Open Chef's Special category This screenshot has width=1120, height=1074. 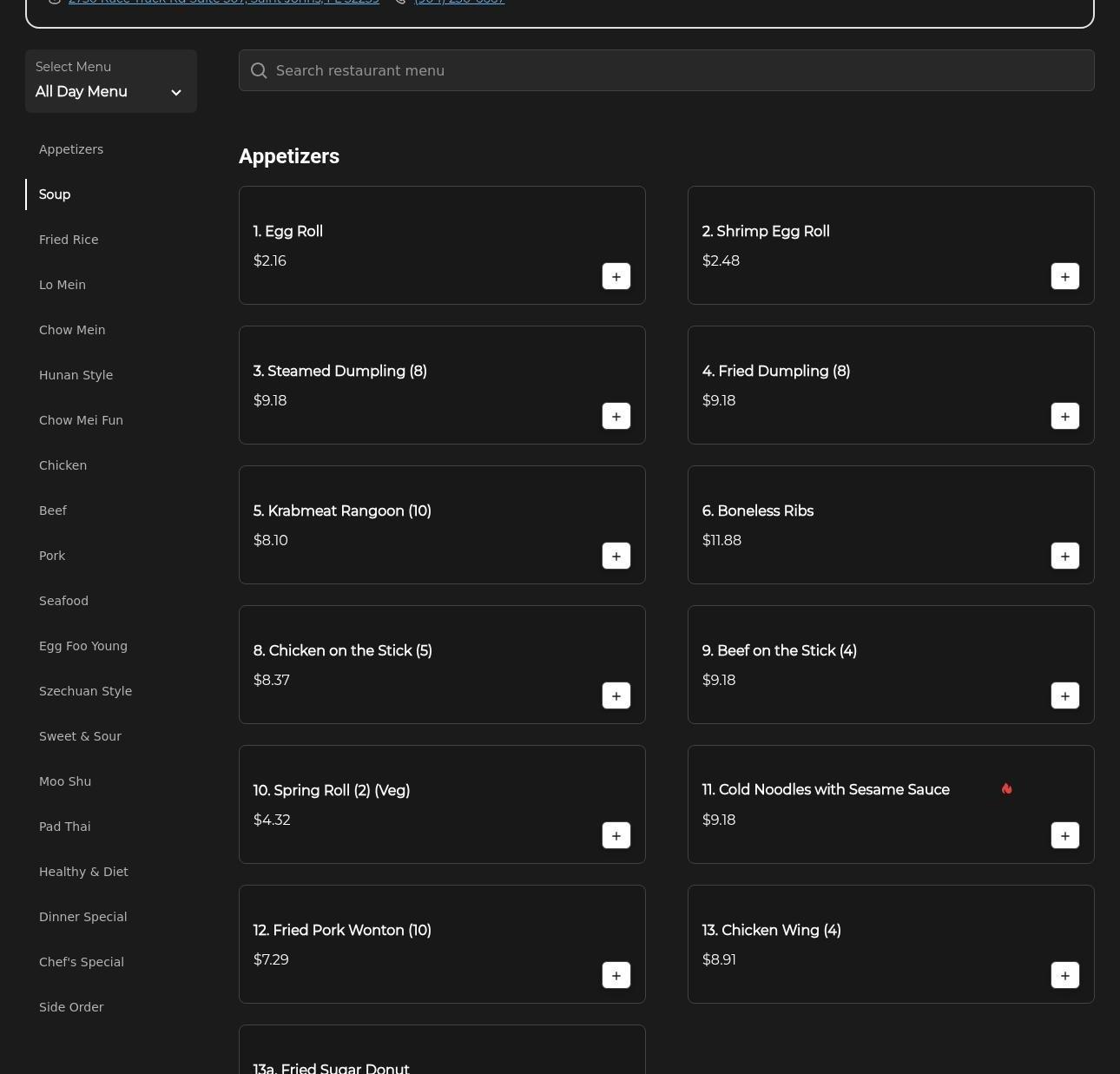click(82, 962)
